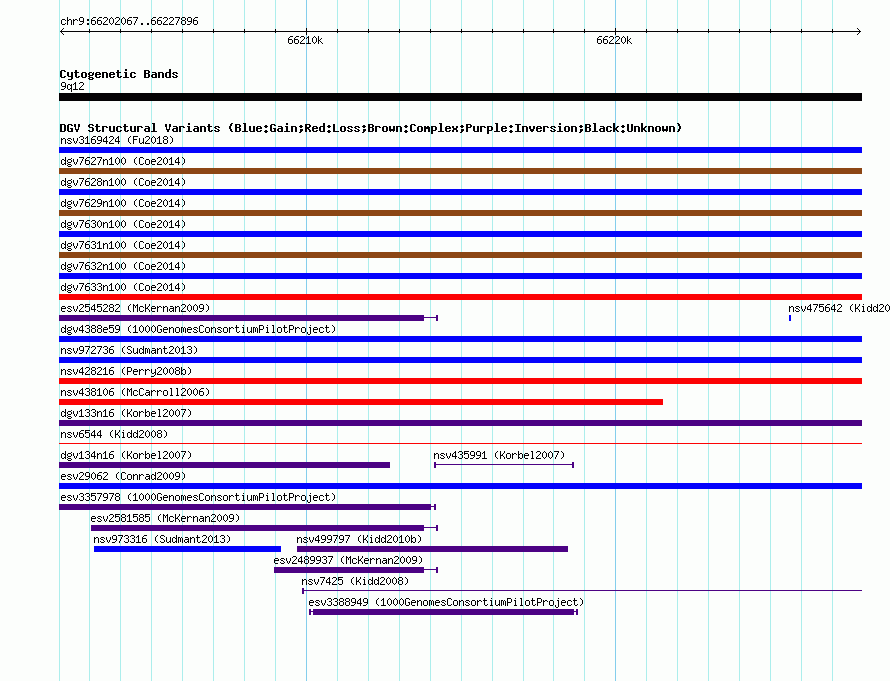Click the DGV Structural Variants track title
Viewport: 890px width, 681px height.
pyautogui.click(x=371, y=128)
